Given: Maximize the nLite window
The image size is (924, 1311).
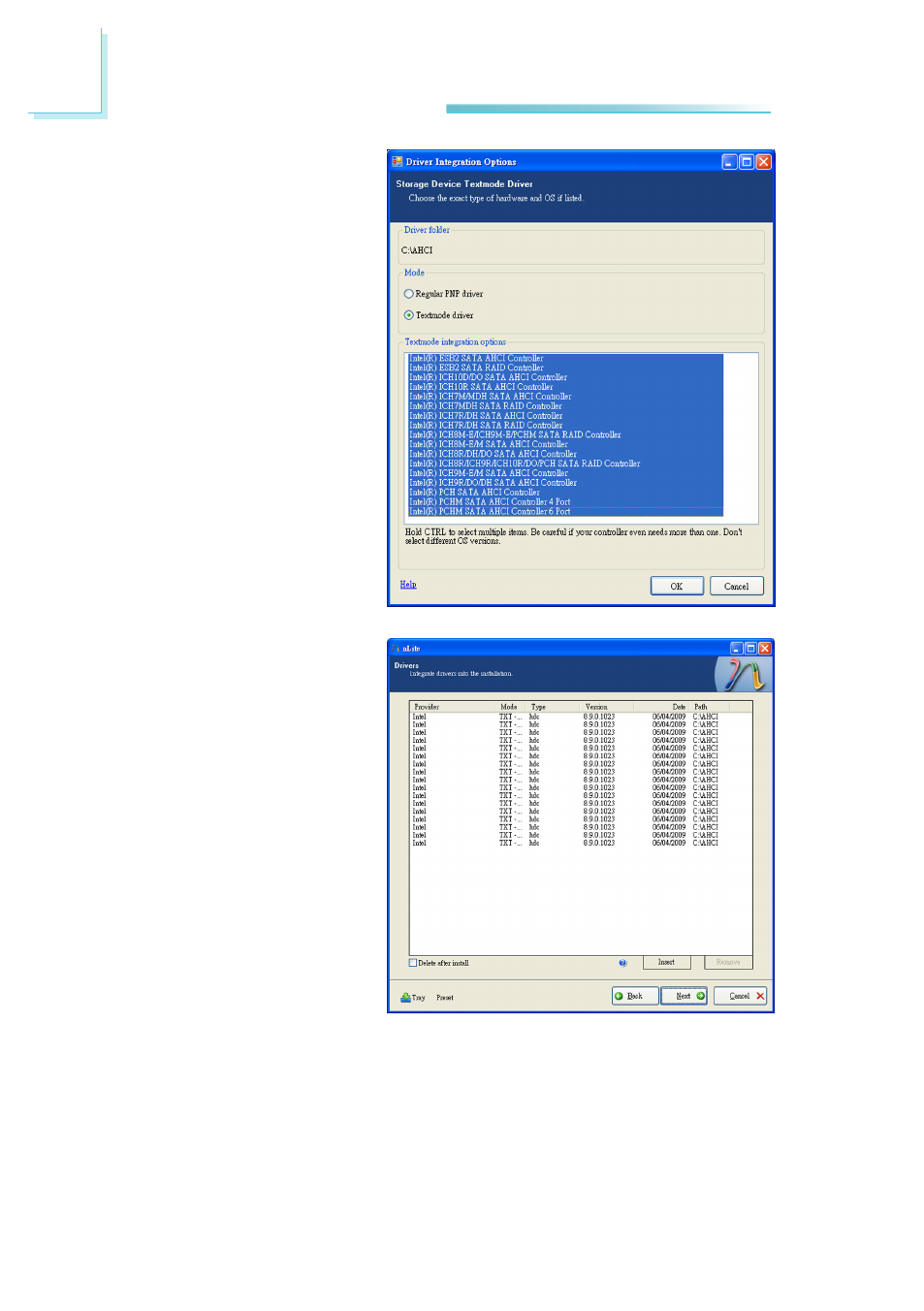Looking at the screenshot, I should [750, 649].
